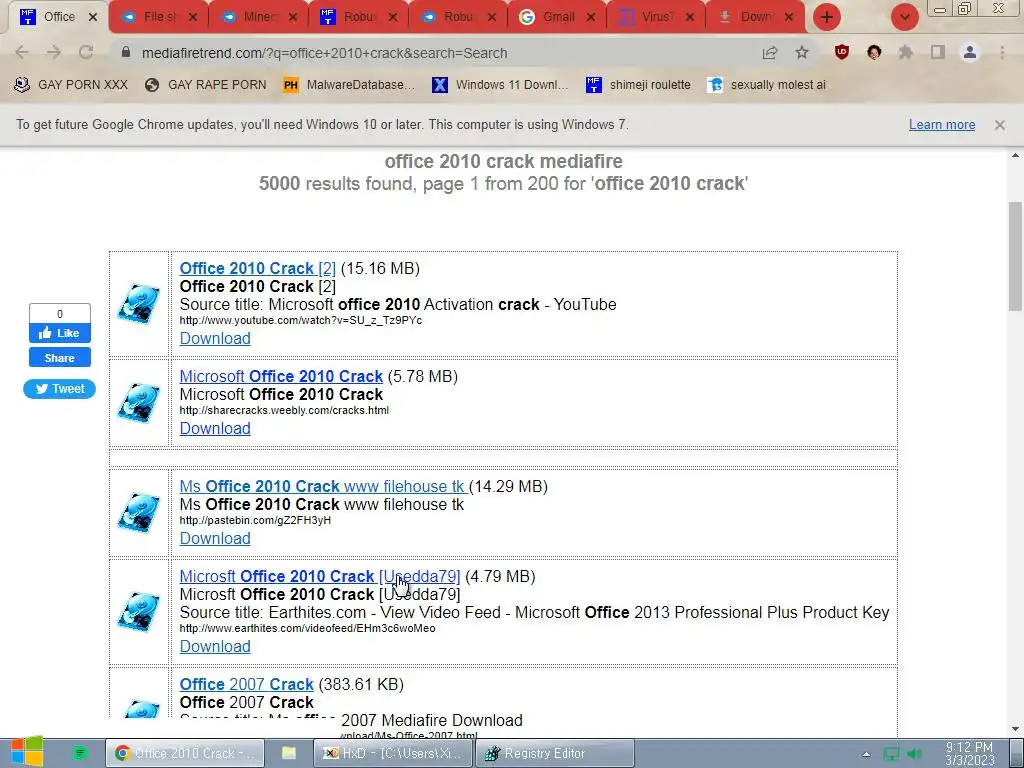1024x768 pixels.
Task: Switch to the HxD taskbar window
Action: (x=392, y=753)
